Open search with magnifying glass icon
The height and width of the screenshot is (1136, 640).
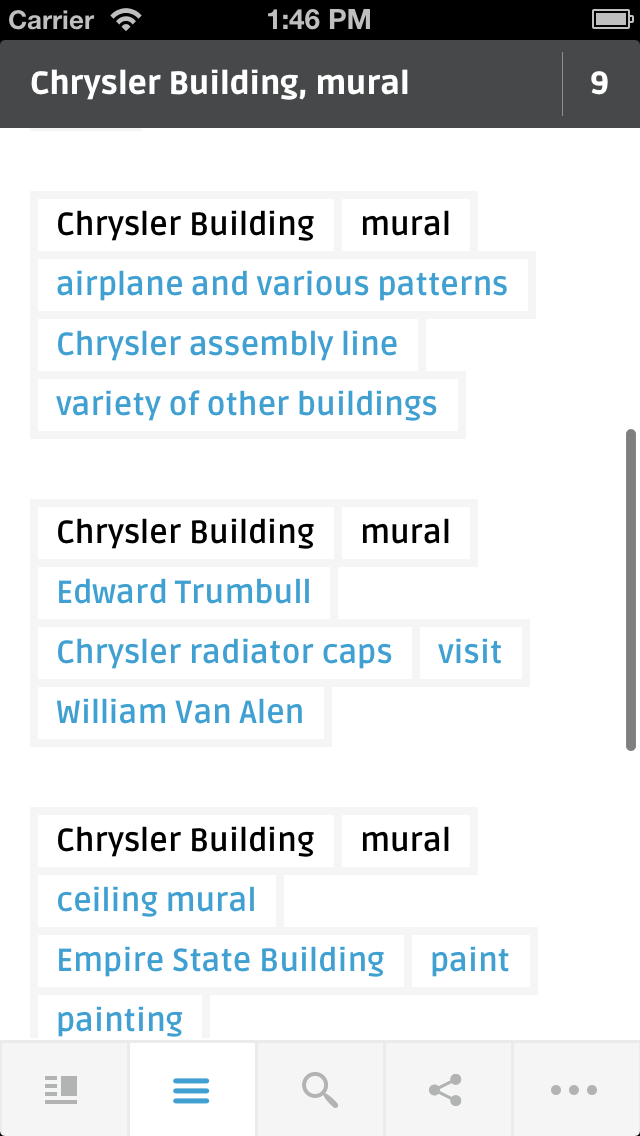coord(320,1090)
